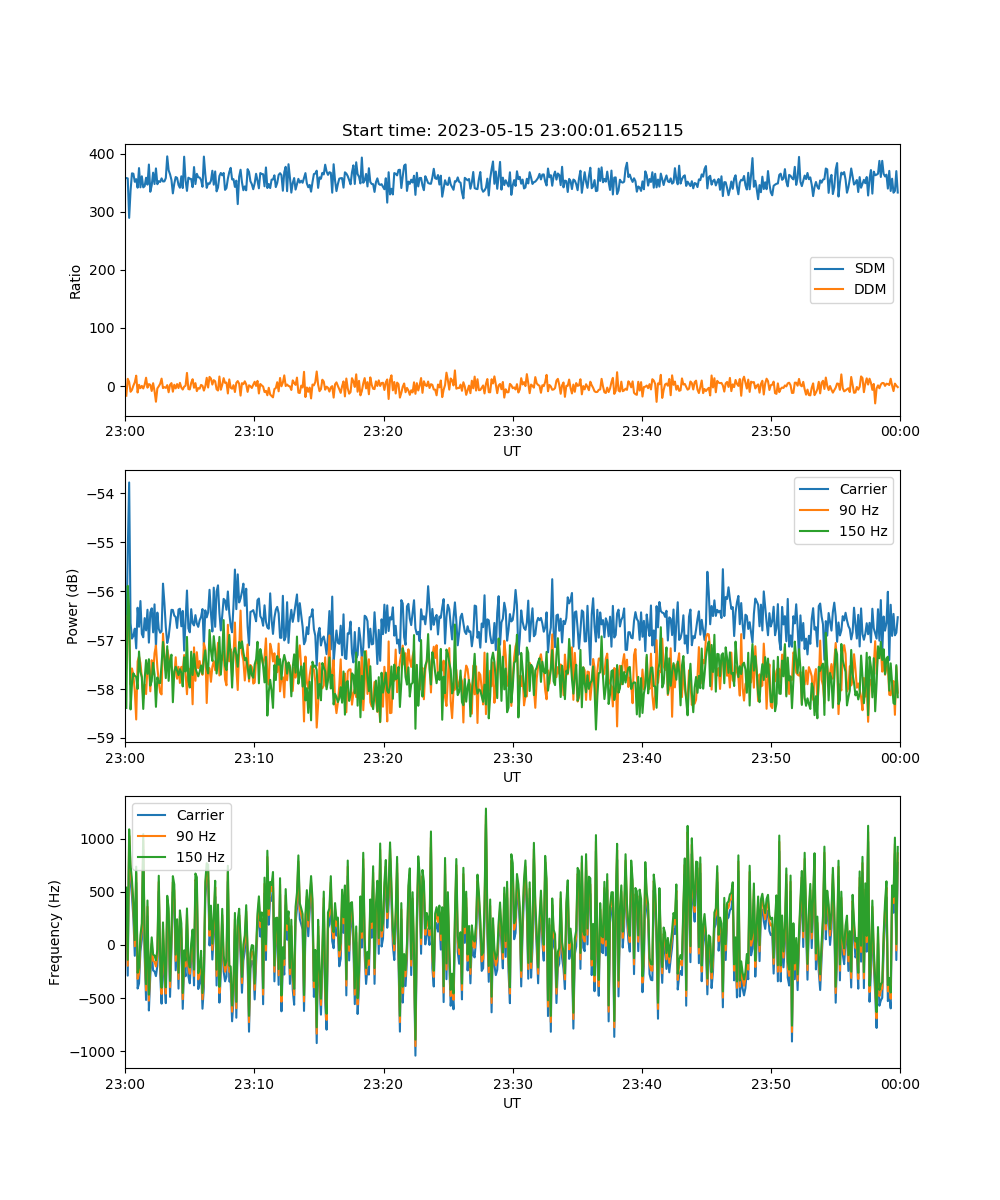Click the −59 tick on the Power axis
Viewport: 1000px width, 1200px height.
104,738
